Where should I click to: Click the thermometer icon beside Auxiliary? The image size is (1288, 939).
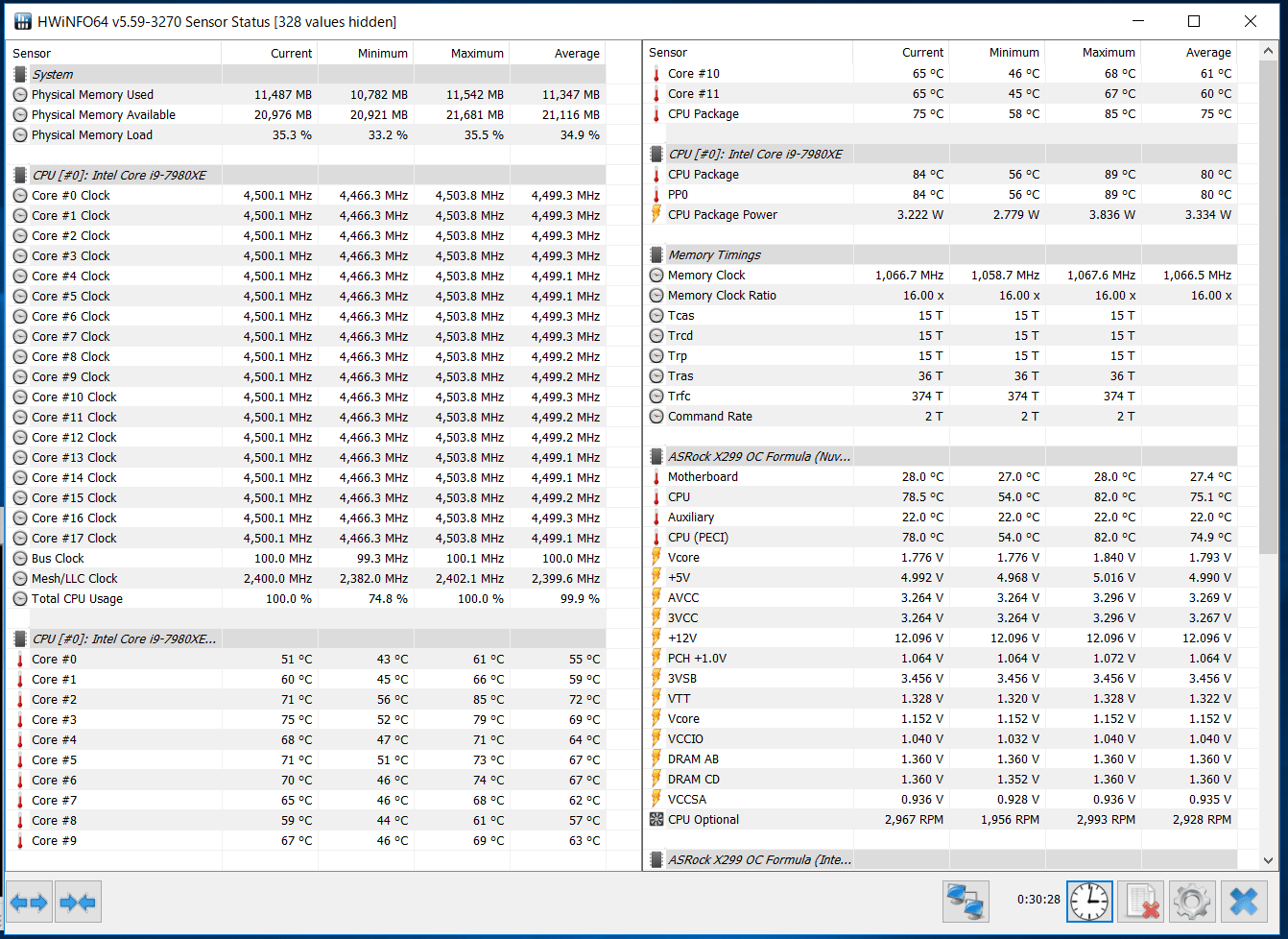pyautogui.click(x=656, y=517)
